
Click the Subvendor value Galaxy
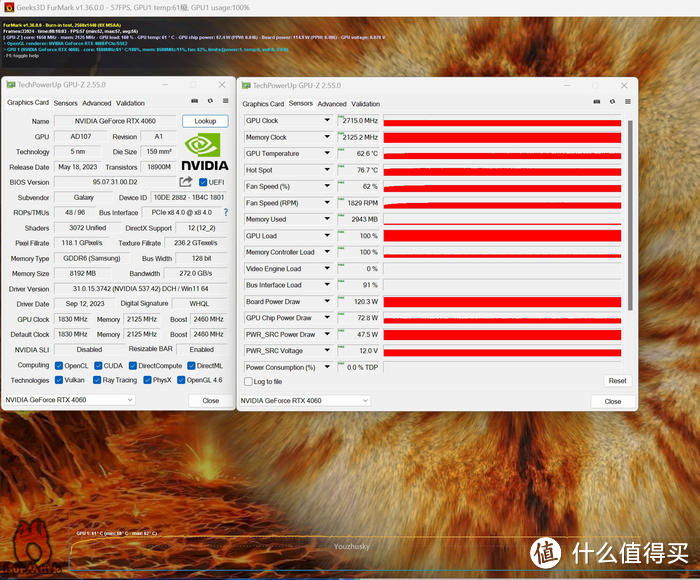[x=83, y=197]
